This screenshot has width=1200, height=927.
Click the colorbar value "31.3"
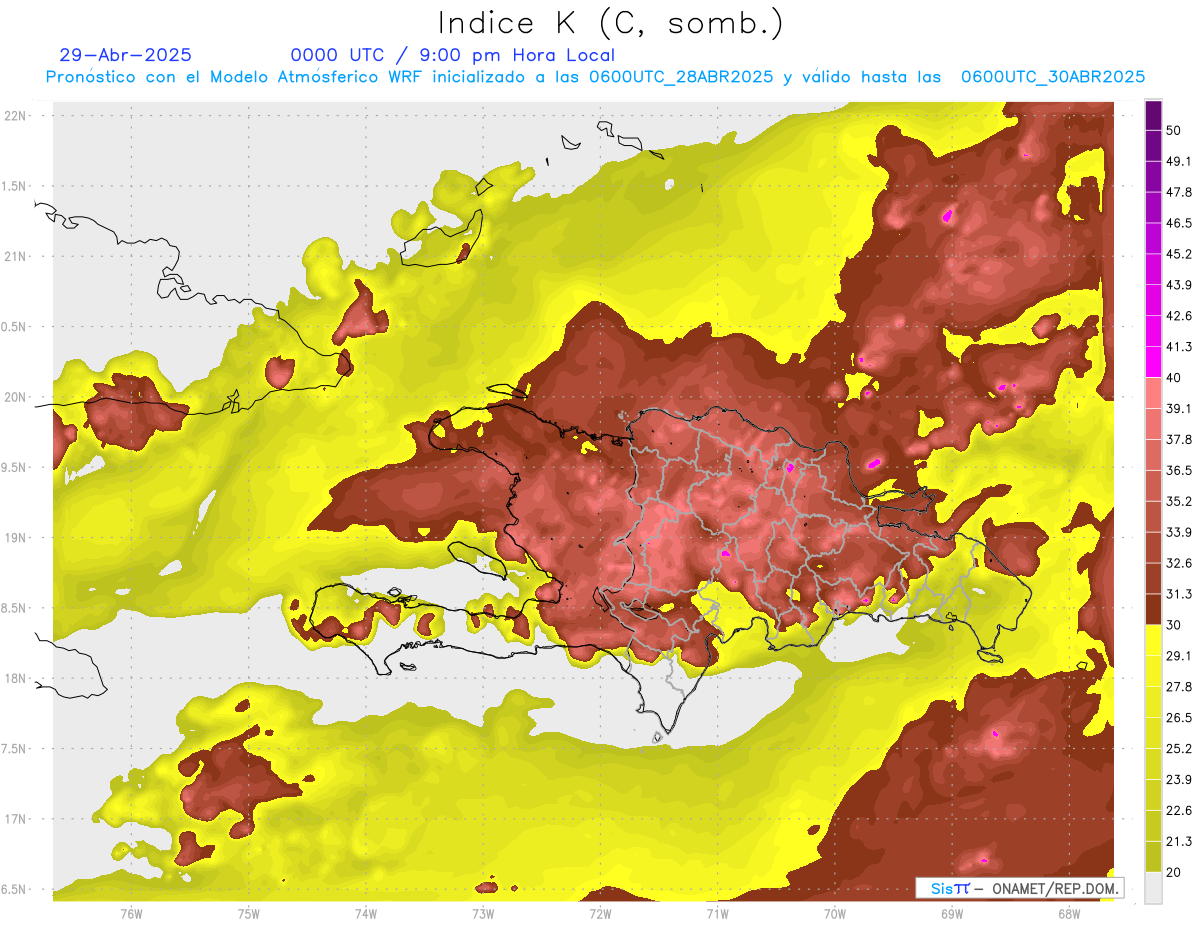click(1178, 594)
